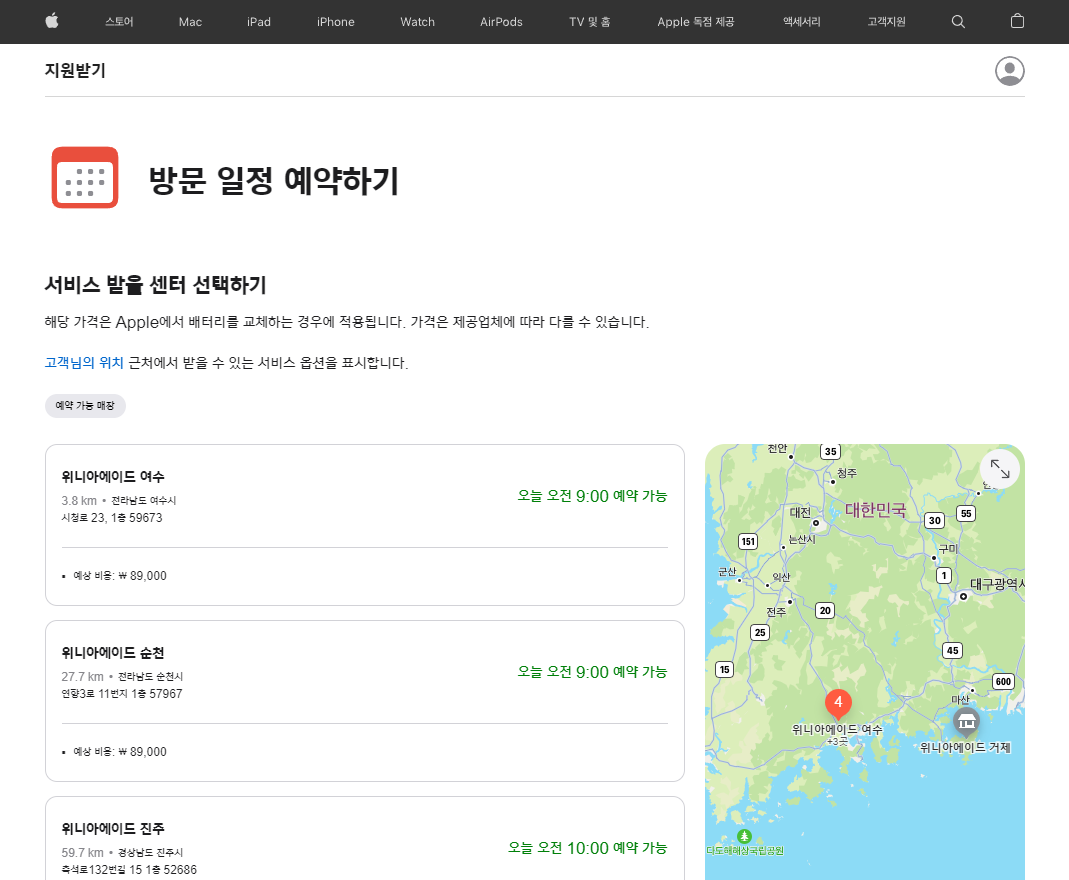Select the 위니아에이드 여수 store card
This screenshot has height=880, width=1069.
(x=365, y=525)
